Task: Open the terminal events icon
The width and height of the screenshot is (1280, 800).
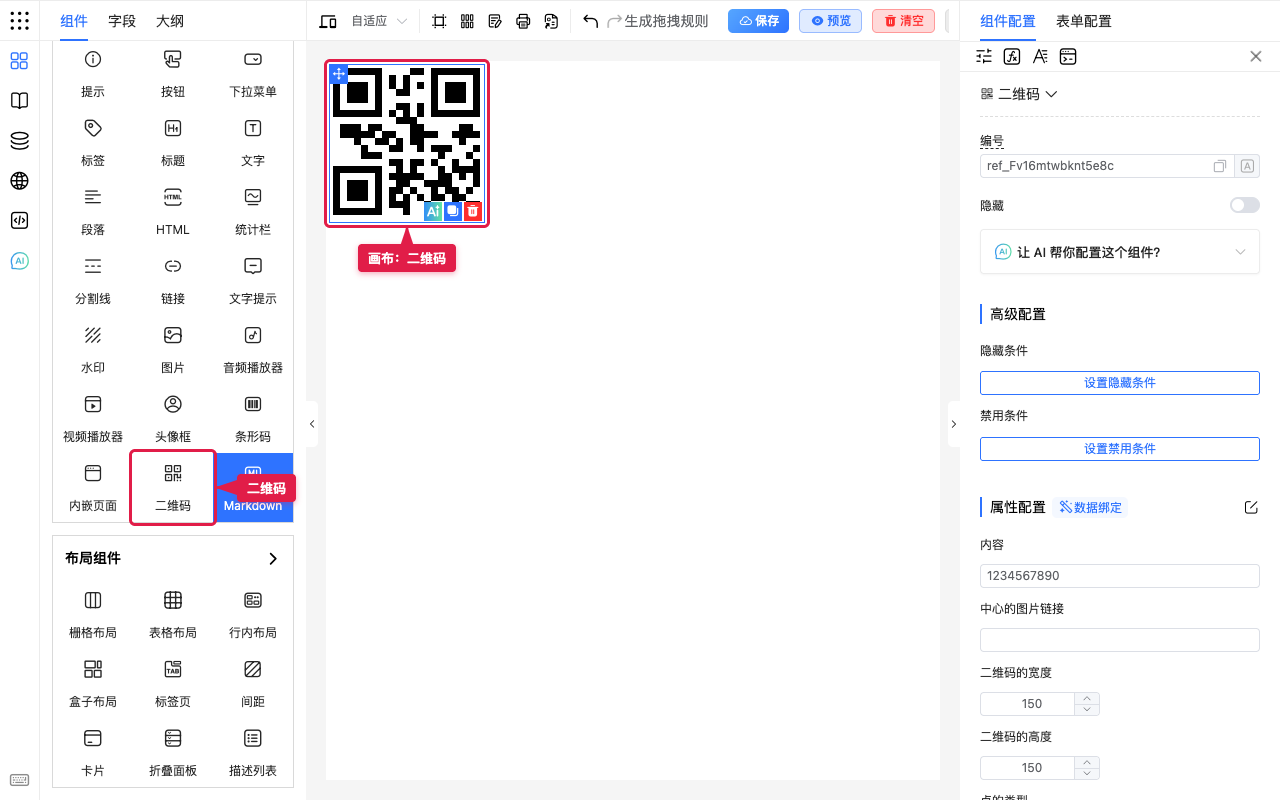Action: (1068, 56)
